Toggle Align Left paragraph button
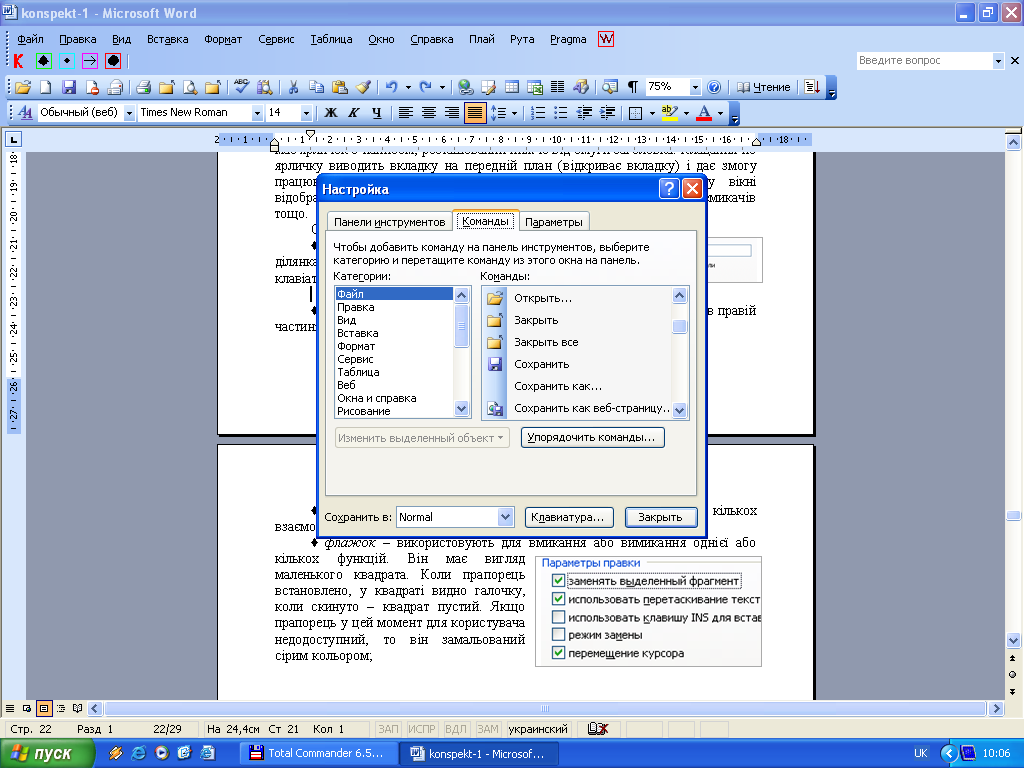The height and width of the screenshot is (768, 1024). [x=406, y=113]
